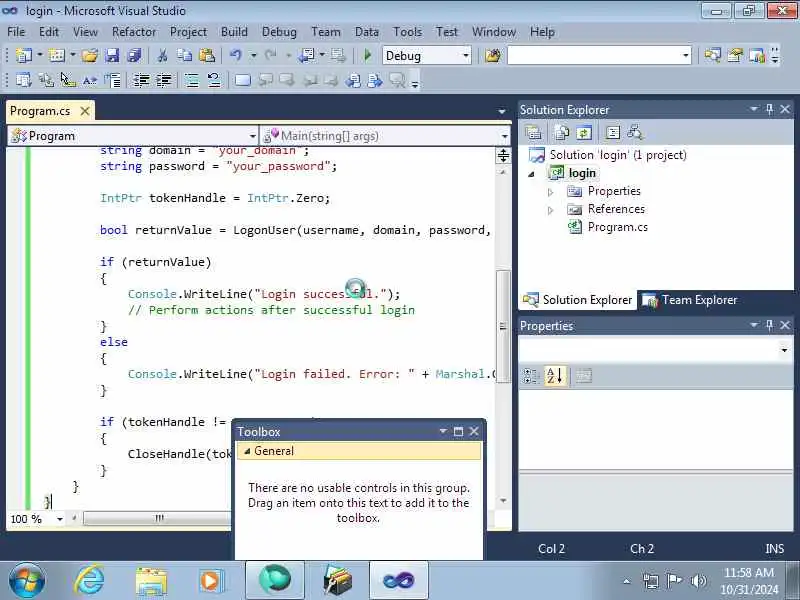Open the File menu
The height and width of the screenshot is (600, 800).
(16, 32)
